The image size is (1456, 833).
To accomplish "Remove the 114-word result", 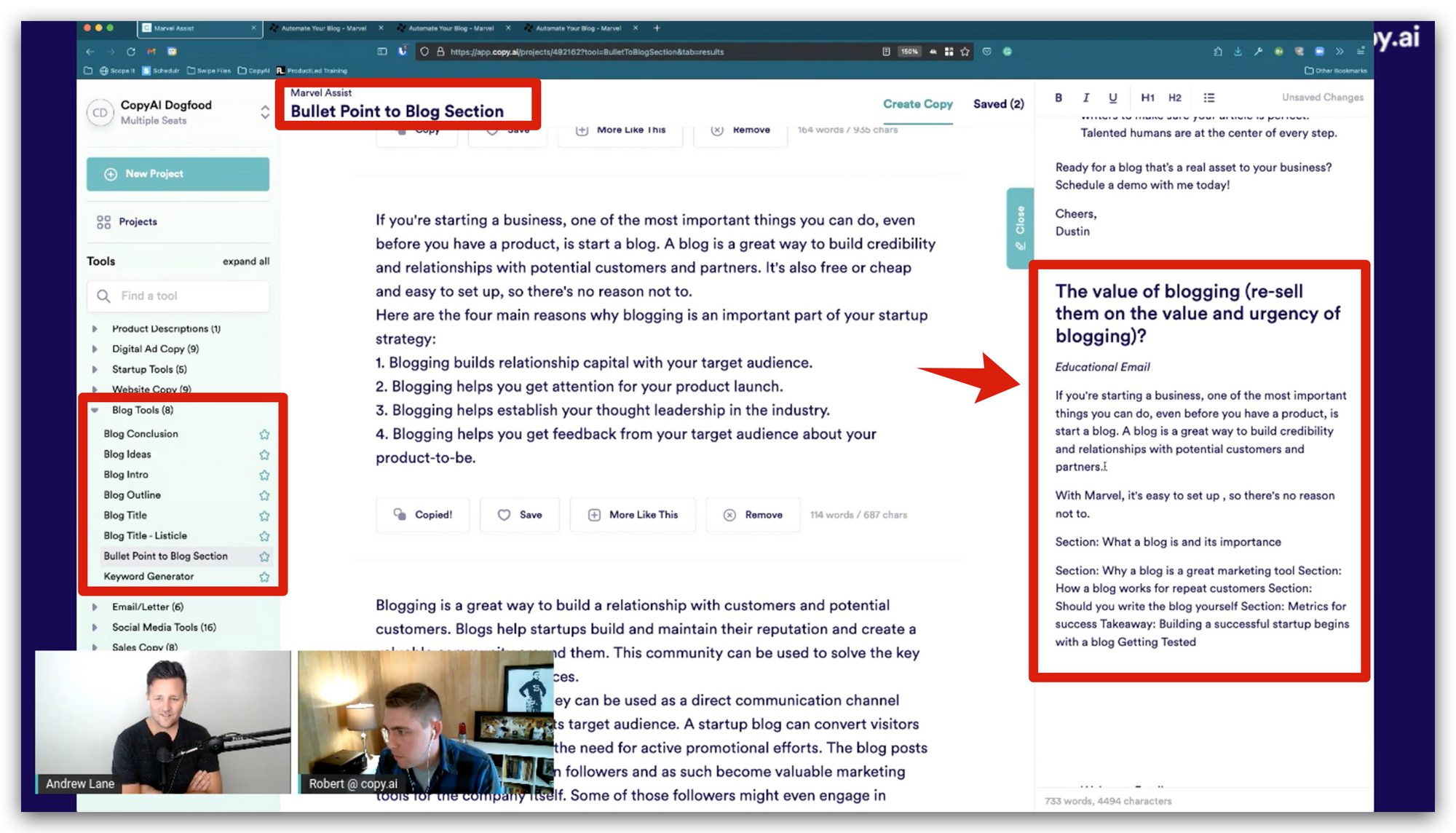I will click(753, 515).
